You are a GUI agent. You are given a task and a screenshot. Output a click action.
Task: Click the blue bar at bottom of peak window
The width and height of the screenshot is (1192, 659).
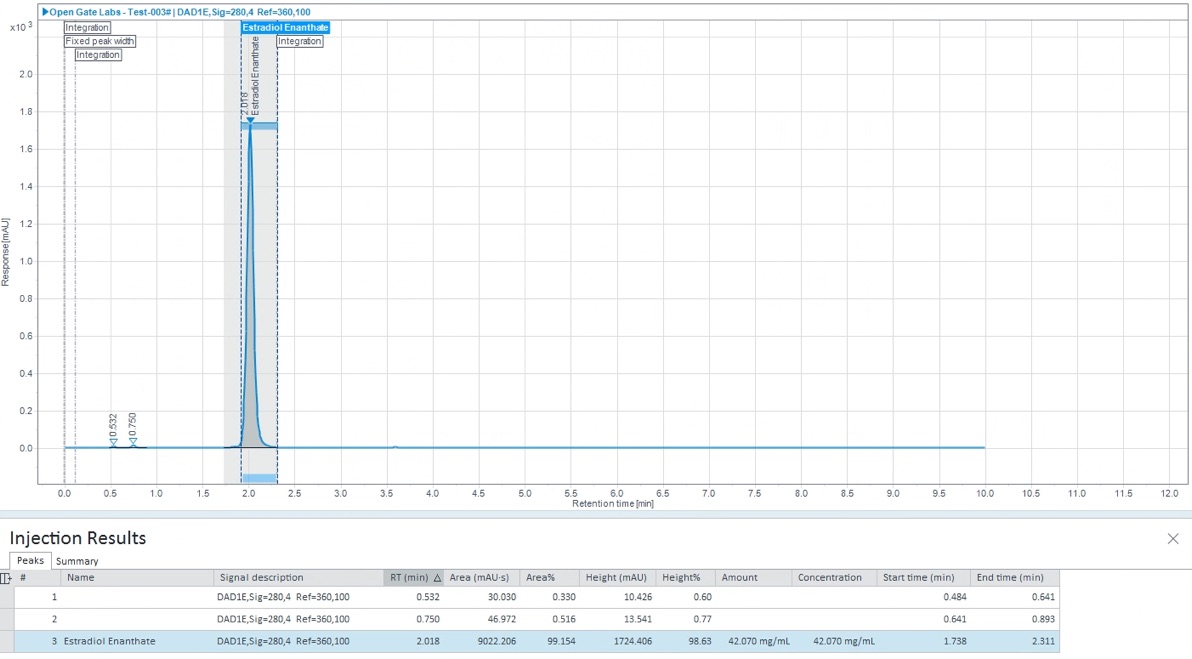point(259,478)
